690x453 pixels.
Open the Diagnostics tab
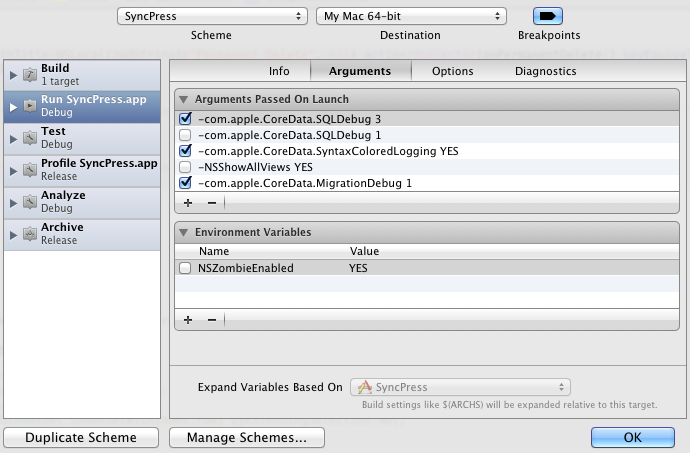point(546,71)
